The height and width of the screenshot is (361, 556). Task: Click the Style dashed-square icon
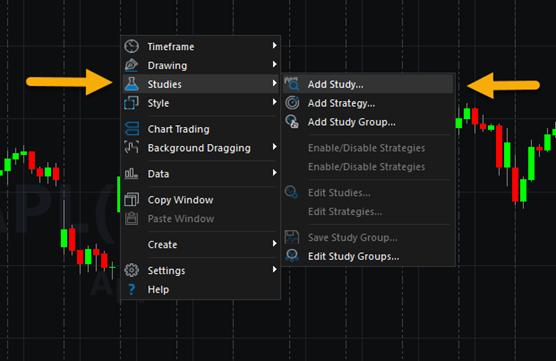point(132,103)
